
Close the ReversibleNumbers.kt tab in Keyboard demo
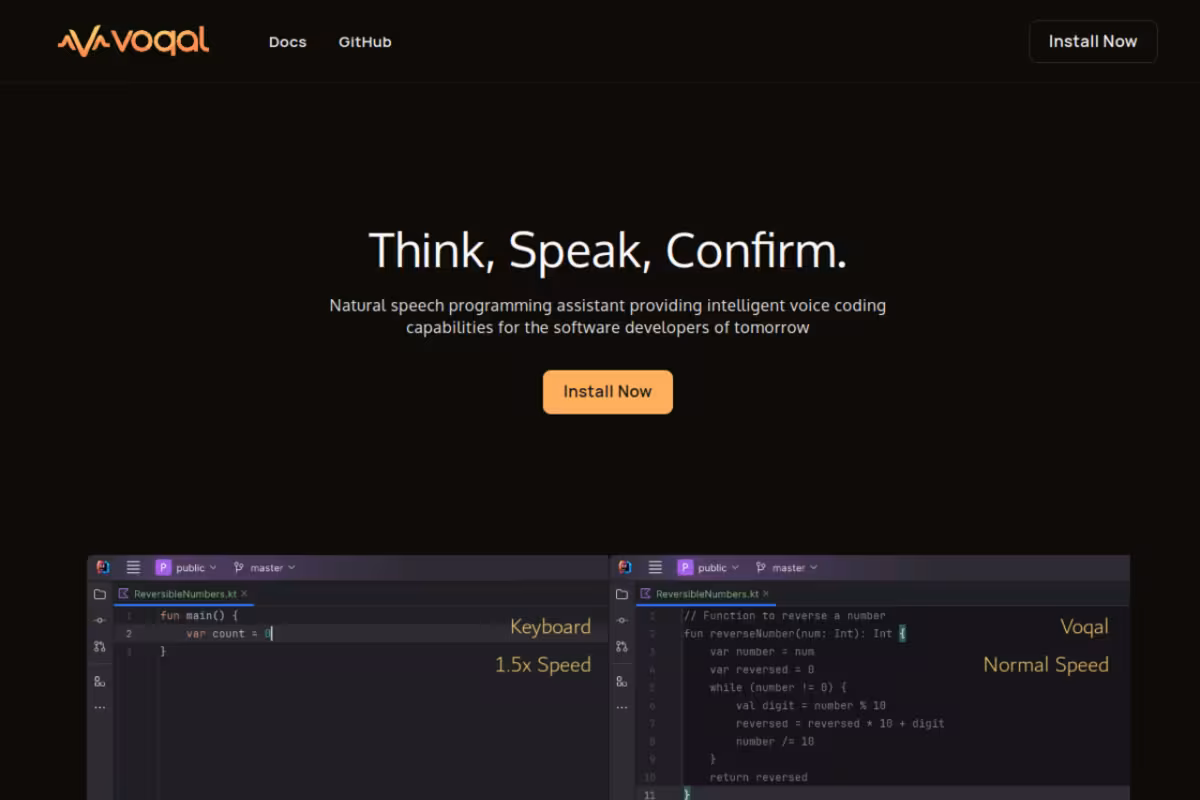coord(244,594)
